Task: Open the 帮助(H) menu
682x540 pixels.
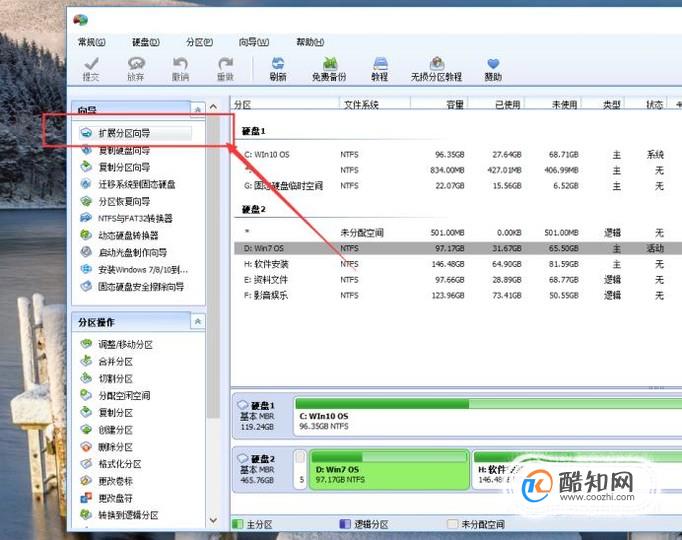Action: point(310,42)
